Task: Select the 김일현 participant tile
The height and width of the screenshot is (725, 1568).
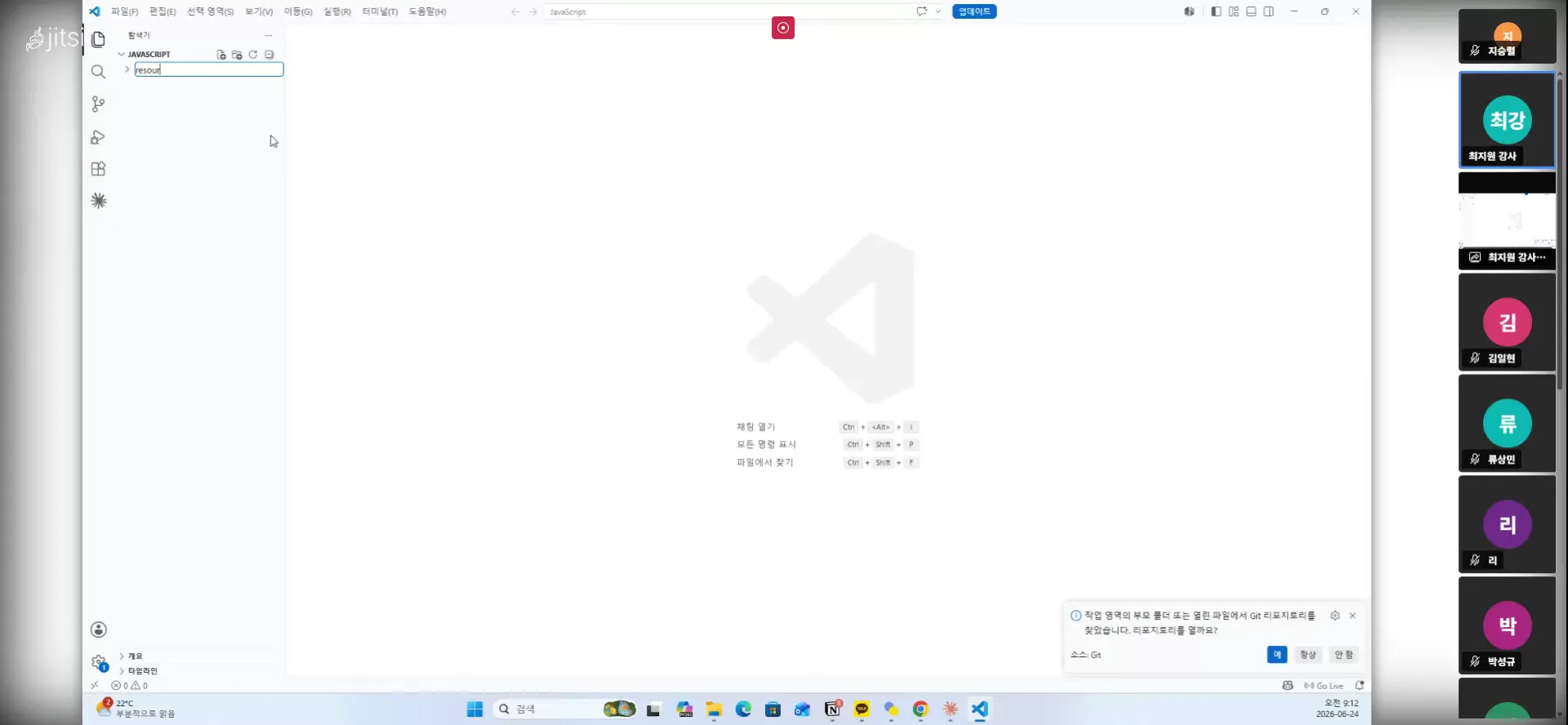Action: 1507,322
